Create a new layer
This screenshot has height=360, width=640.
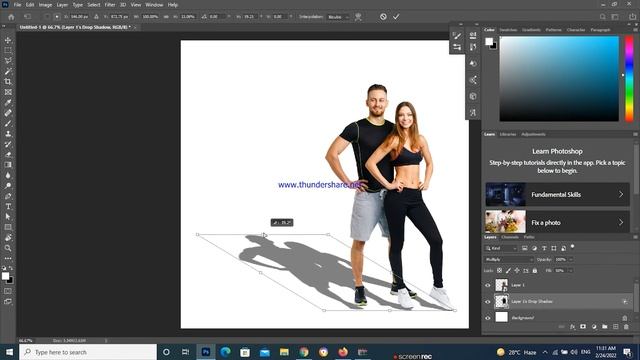[x=616, y=327]
